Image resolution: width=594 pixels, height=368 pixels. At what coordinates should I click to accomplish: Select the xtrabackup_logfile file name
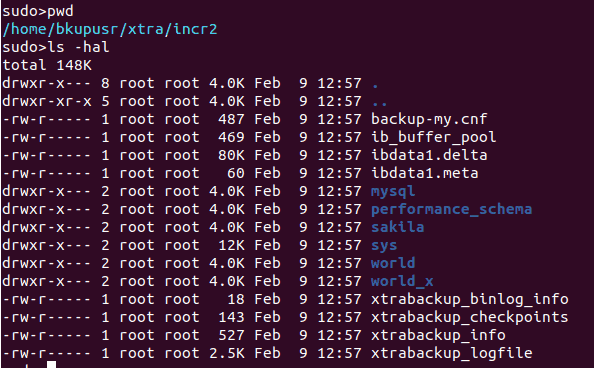452,353
